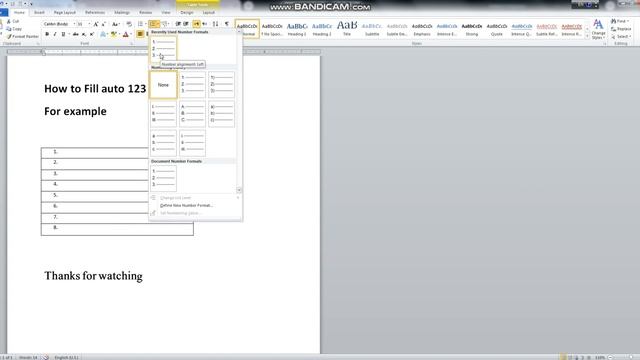Switch to Mailings tab

click(x=122, y=13)
